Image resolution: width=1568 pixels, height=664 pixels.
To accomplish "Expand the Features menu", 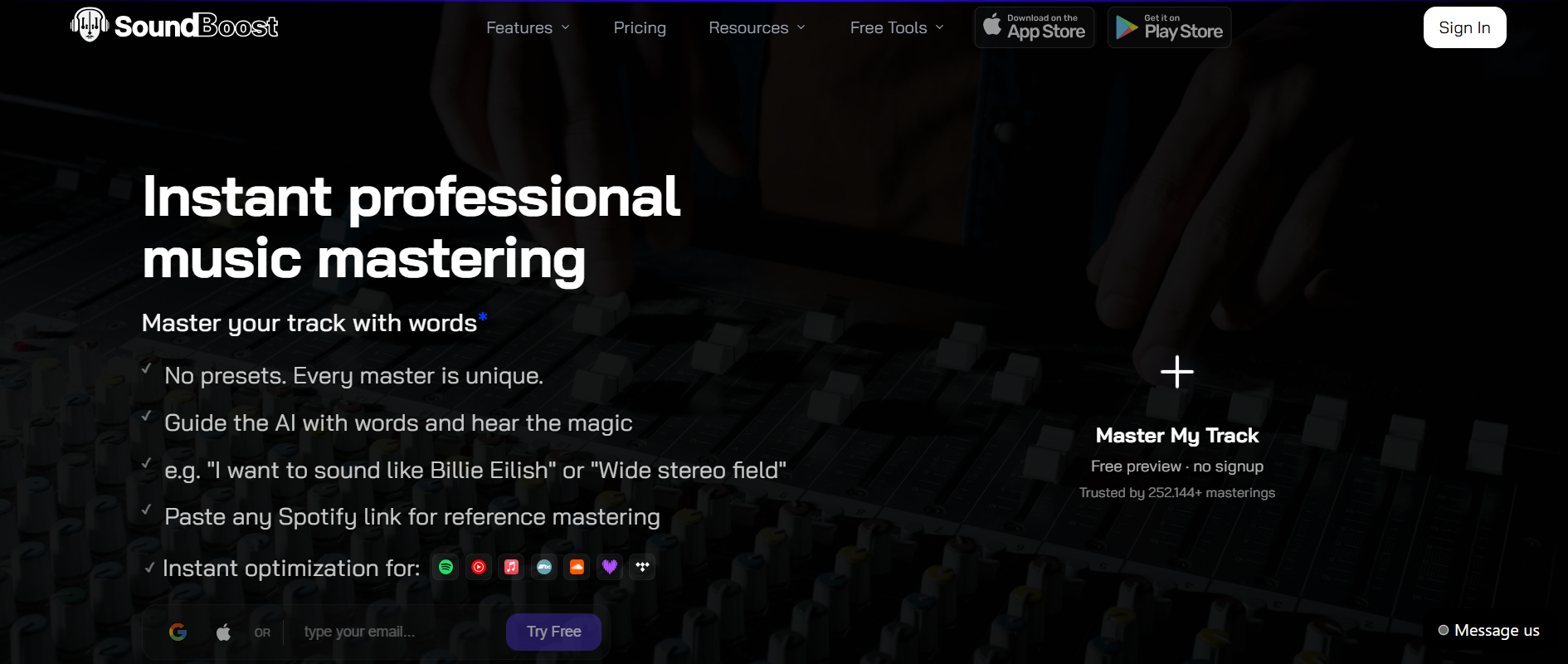I will pyautogui.click(x=528, y=27).
